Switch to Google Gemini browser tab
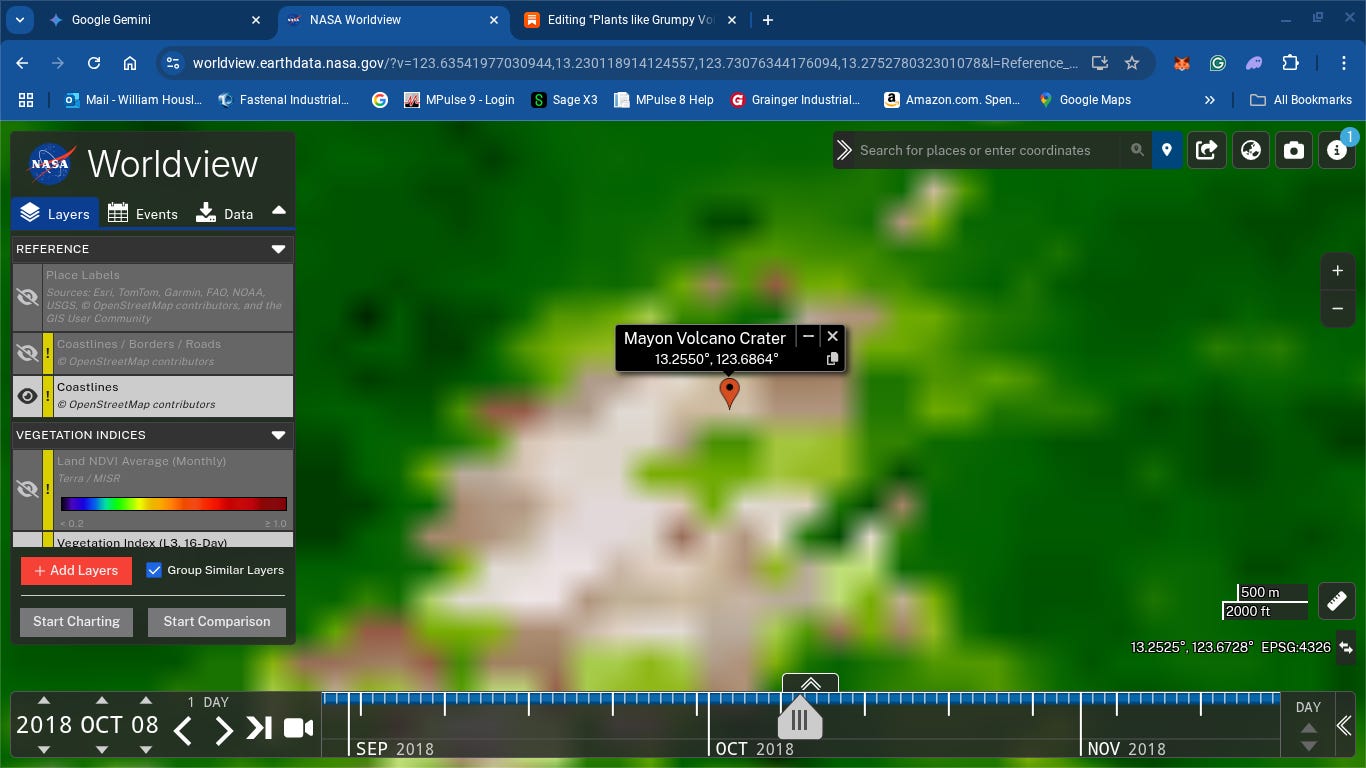Viewport: 1366px width, 768px height. [153, 20]
